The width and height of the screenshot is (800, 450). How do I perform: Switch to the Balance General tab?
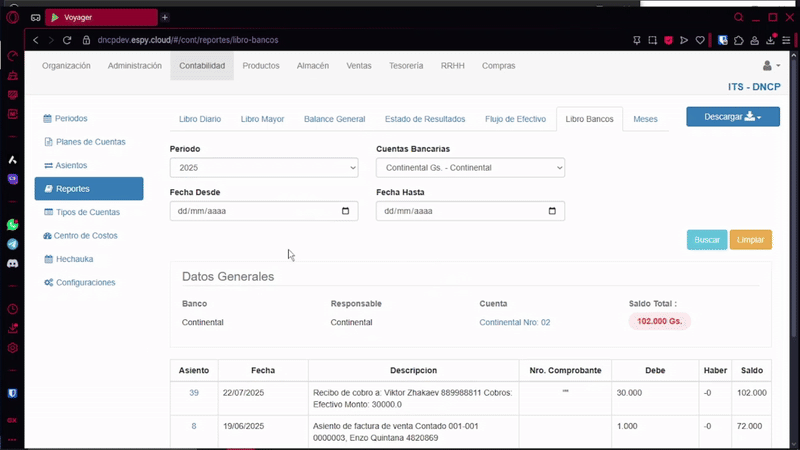[x=334, y=119]
